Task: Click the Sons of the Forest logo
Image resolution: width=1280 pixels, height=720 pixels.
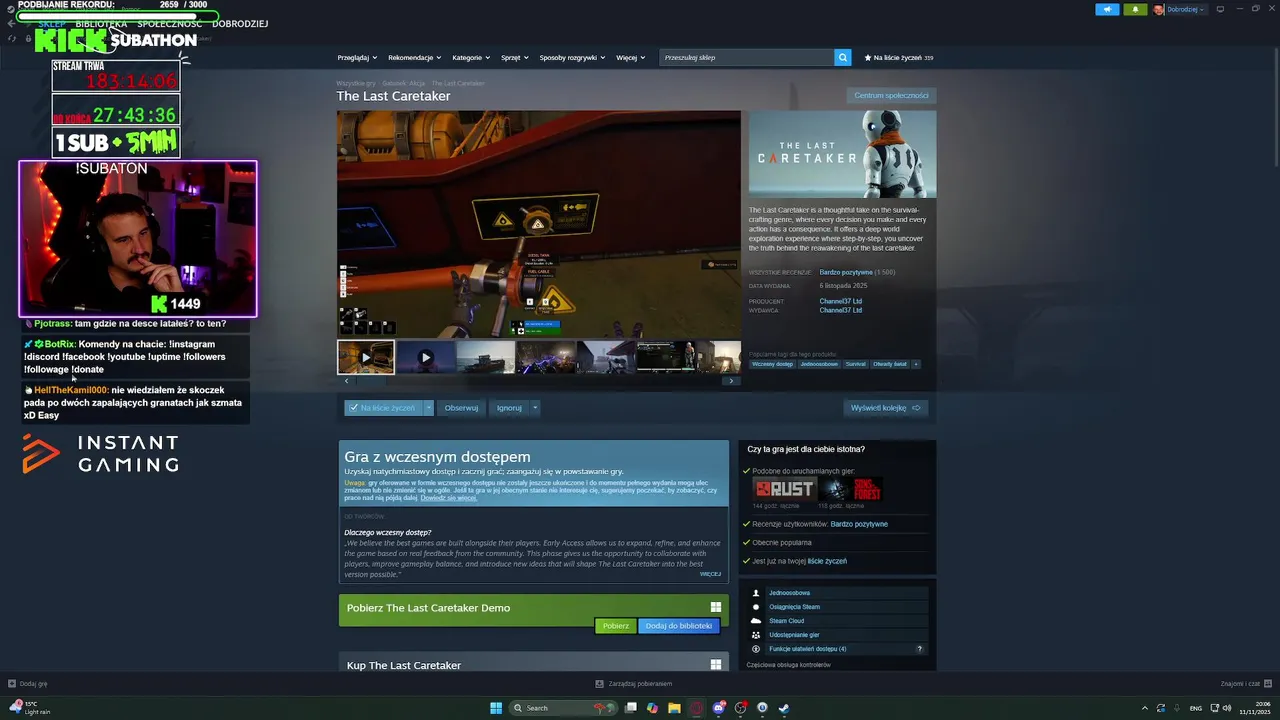Action: click(851, 489)
